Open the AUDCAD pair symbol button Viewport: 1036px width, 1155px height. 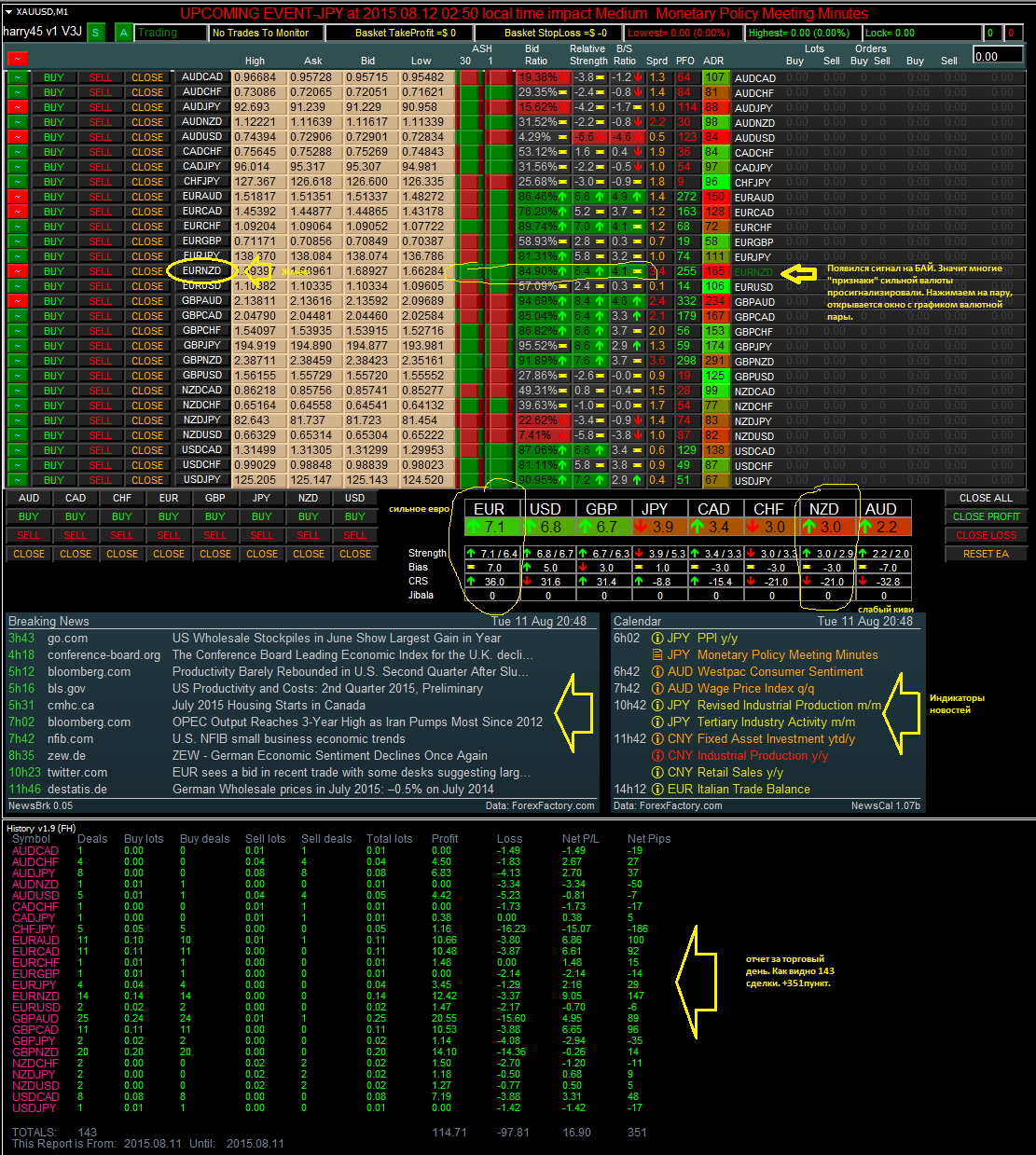click(202, 77)
